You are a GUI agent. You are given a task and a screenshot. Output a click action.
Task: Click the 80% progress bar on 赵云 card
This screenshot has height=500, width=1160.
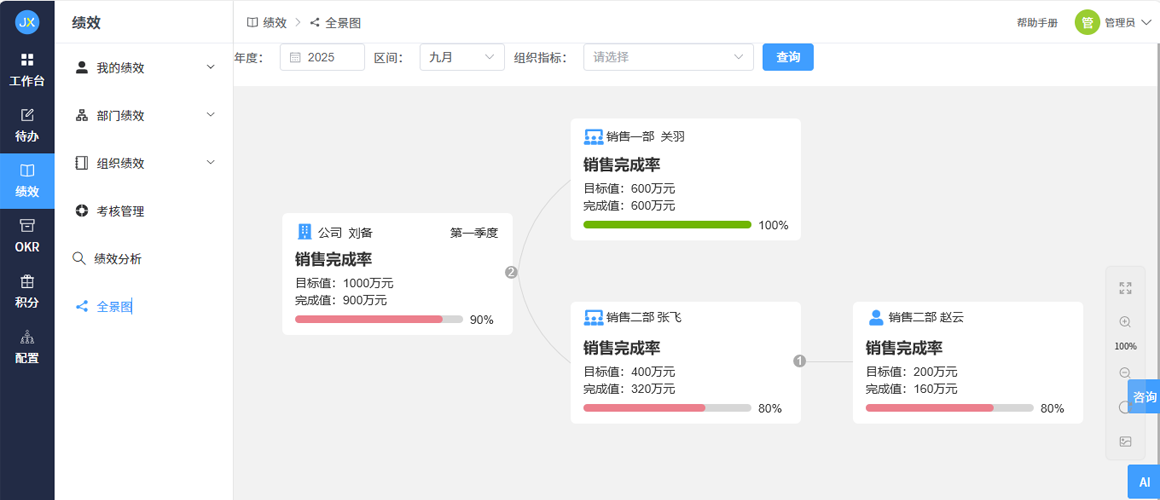click(949, 408)
